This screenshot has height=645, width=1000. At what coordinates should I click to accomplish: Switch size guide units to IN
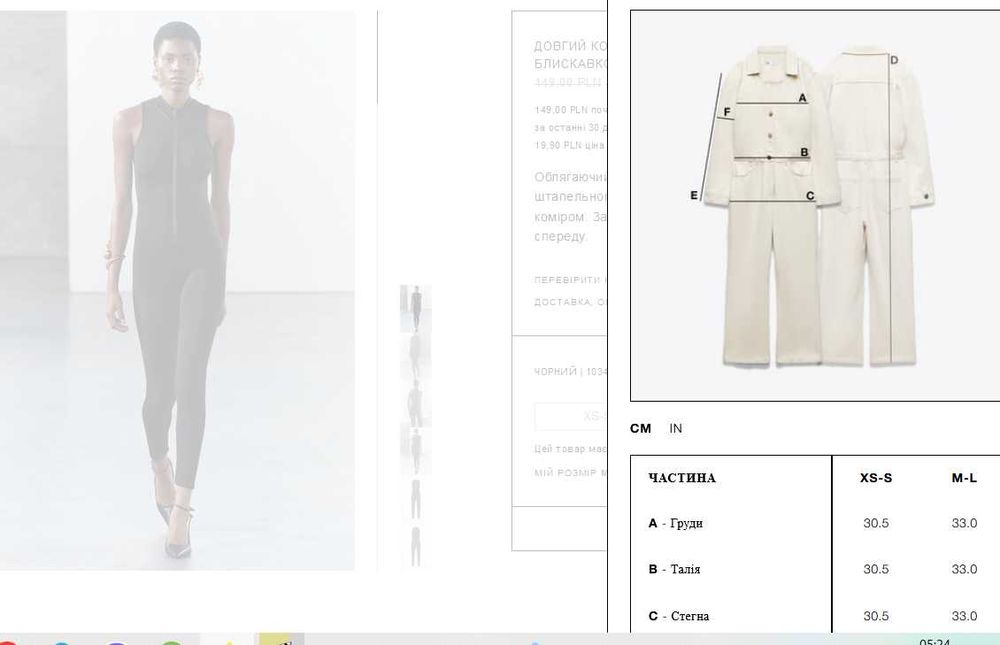pos(675,429)
